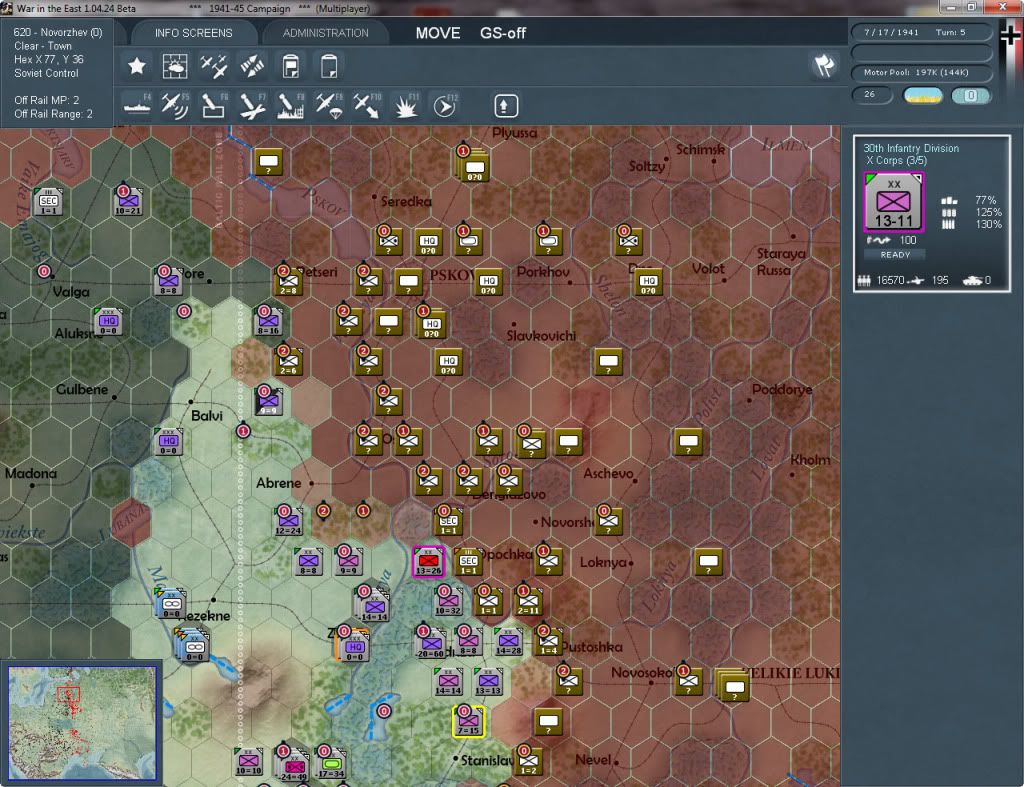Select the F6 bomb-on-box mode icon
This screenshot has width=1024, height=787.
click(x=214, y=106)
